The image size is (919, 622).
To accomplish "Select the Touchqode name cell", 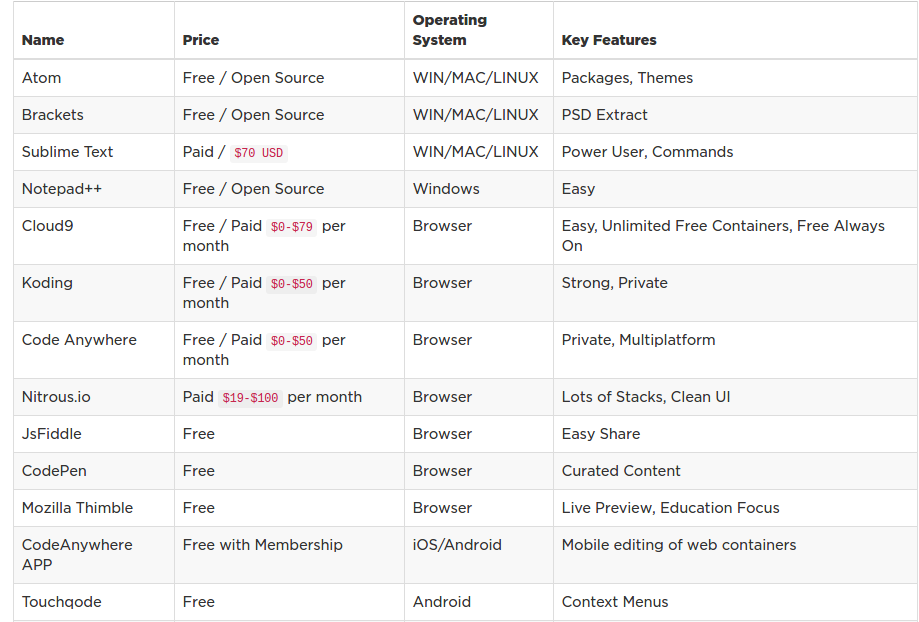I will coord(62,602).
